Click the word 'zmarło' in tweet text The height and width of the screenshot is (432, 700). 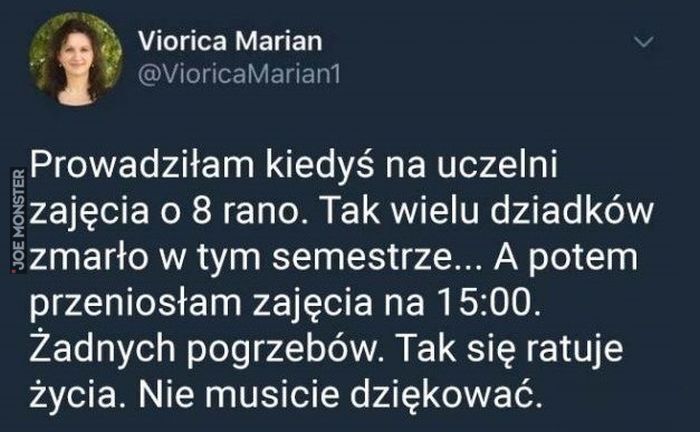coord(88,257)
